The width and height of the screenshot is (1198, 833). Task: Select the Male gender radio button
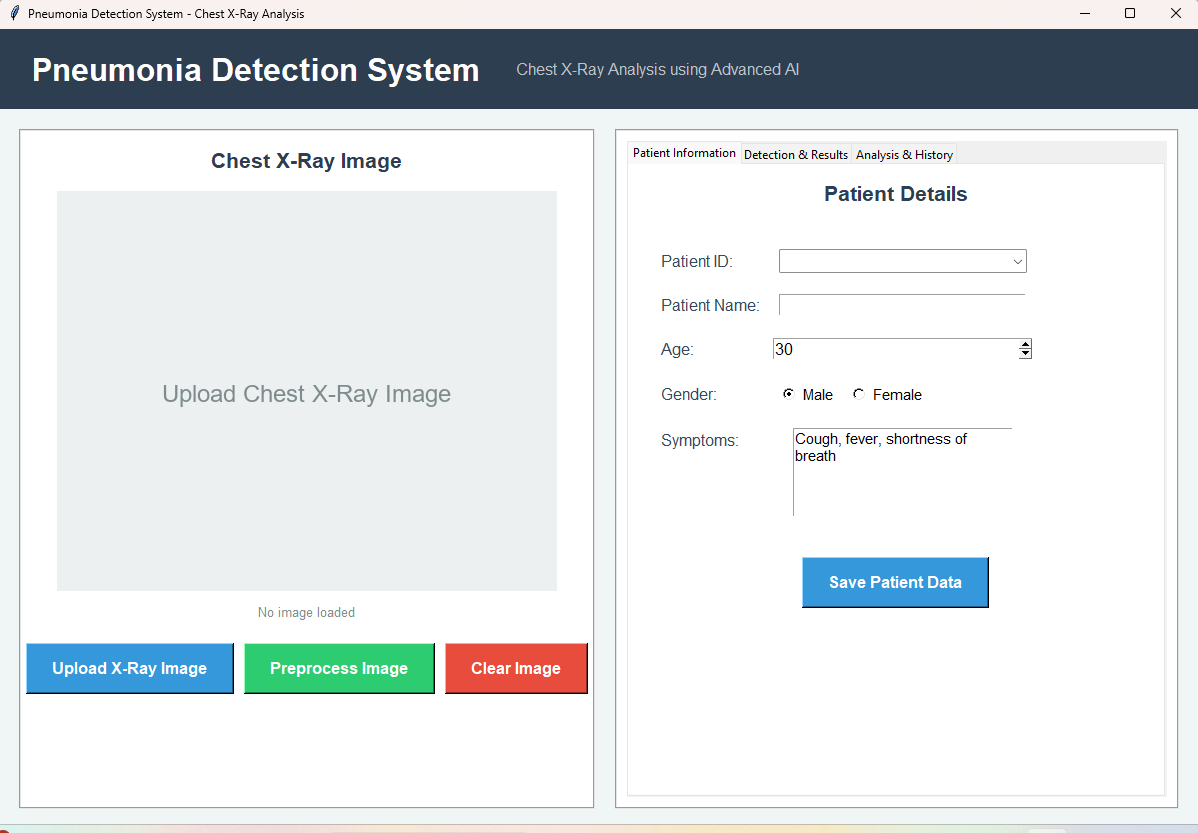(789, 395)
